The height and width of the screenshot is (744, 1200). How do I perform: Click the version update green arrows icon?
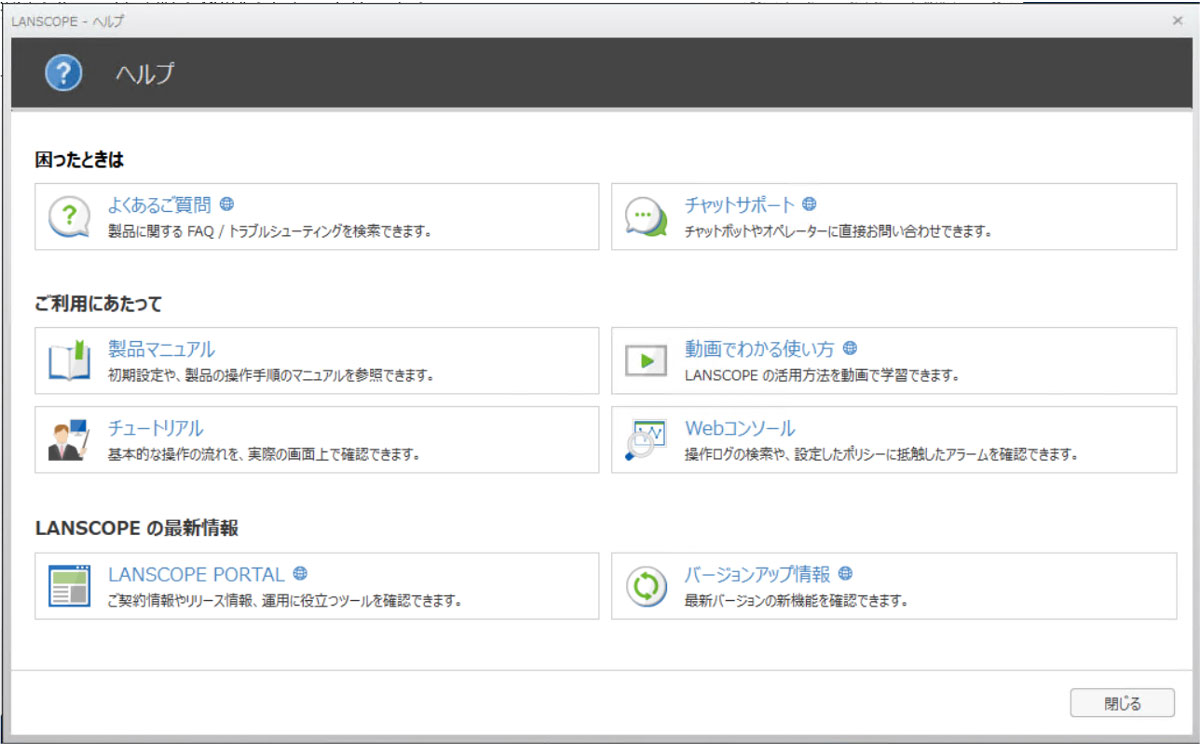tap(646, 586)
